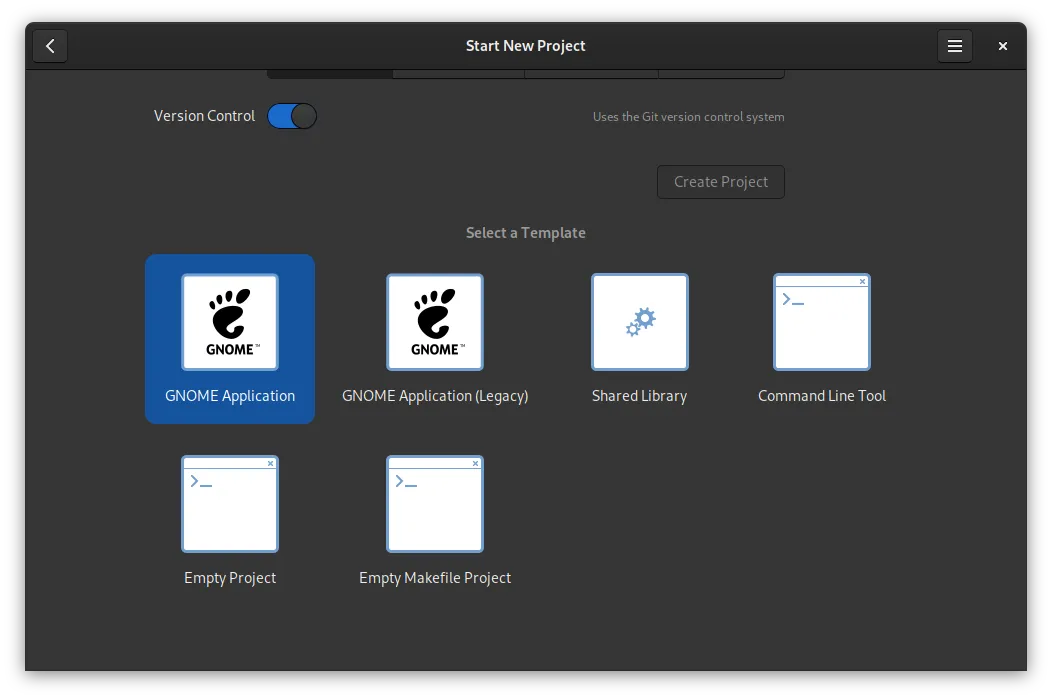
Task: Select the Command Line Tool terminal icon
Action: pyautogui.click(x=822, y=322)
